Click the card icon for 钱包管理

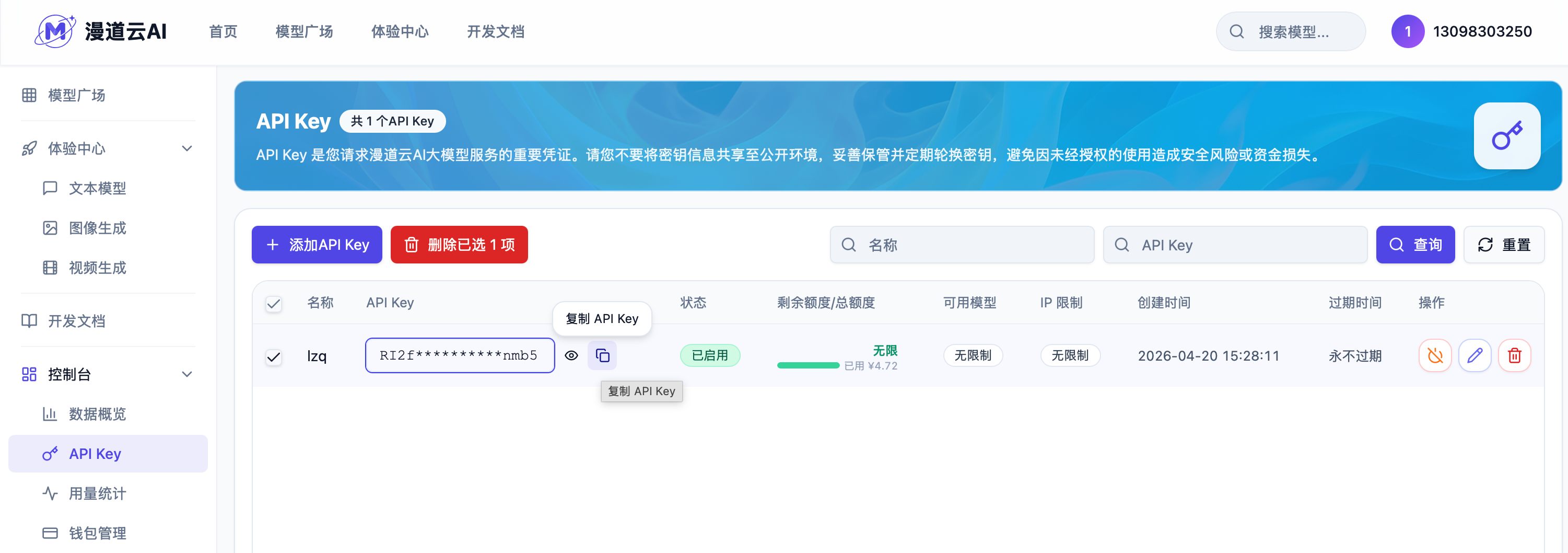50,534
